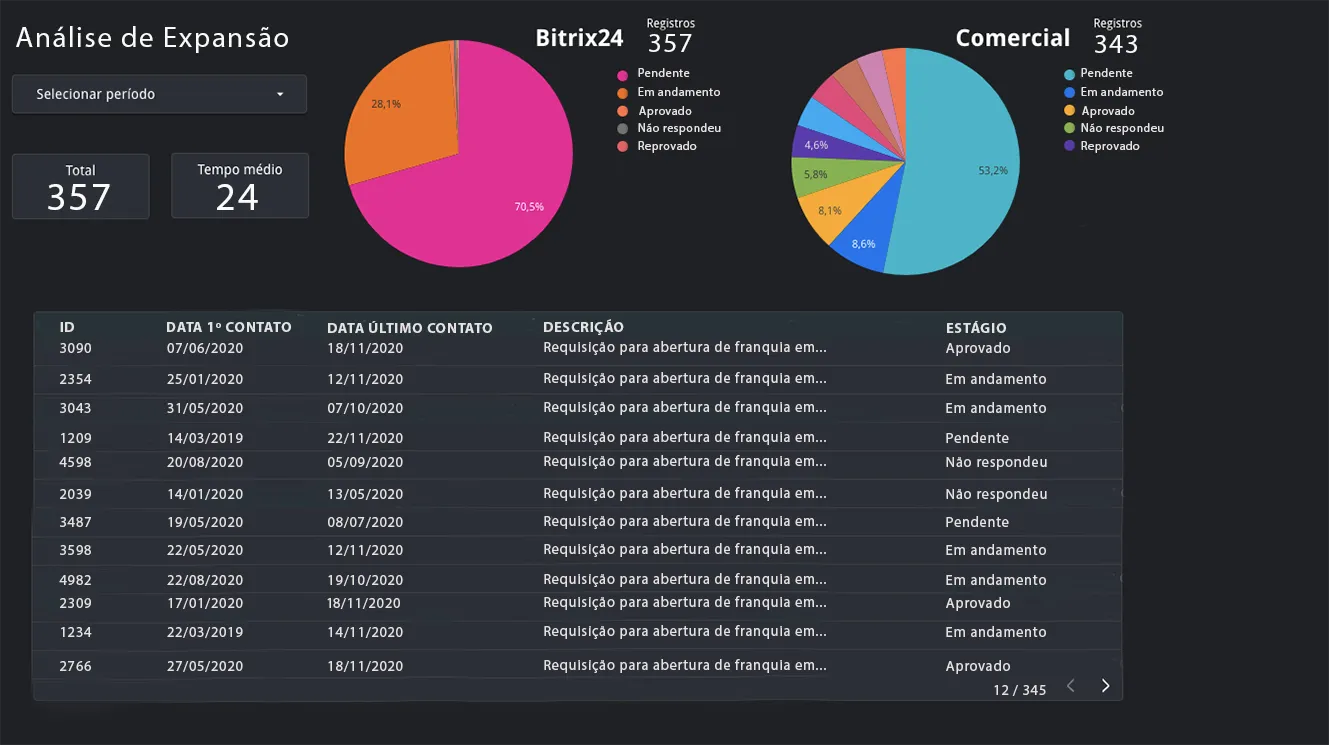Click ID cell 2354
Screen dimensions: 1329x745
[75, 379]
